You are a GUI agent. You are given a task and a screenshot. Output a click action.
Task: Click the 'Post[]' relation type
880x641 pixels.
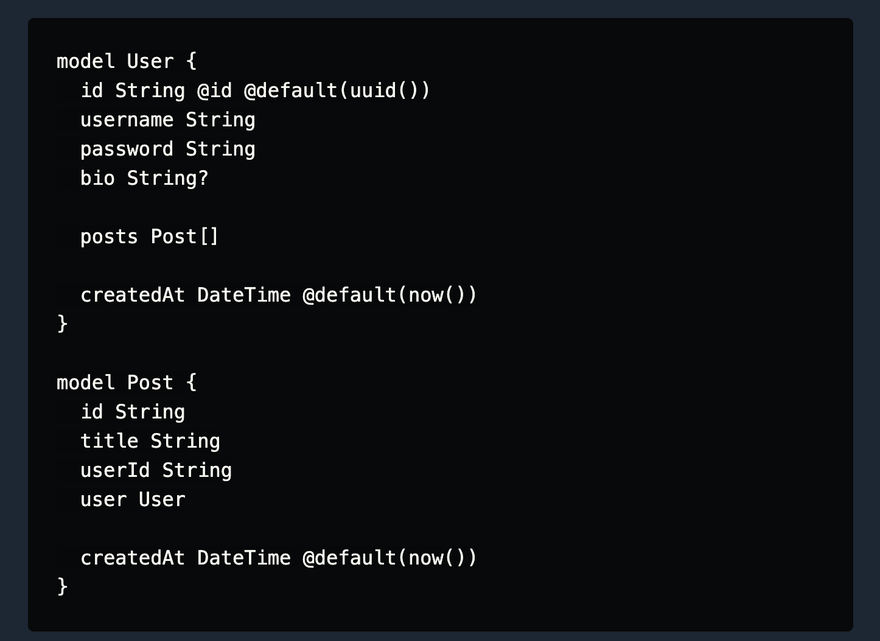(x=184, y=236)
